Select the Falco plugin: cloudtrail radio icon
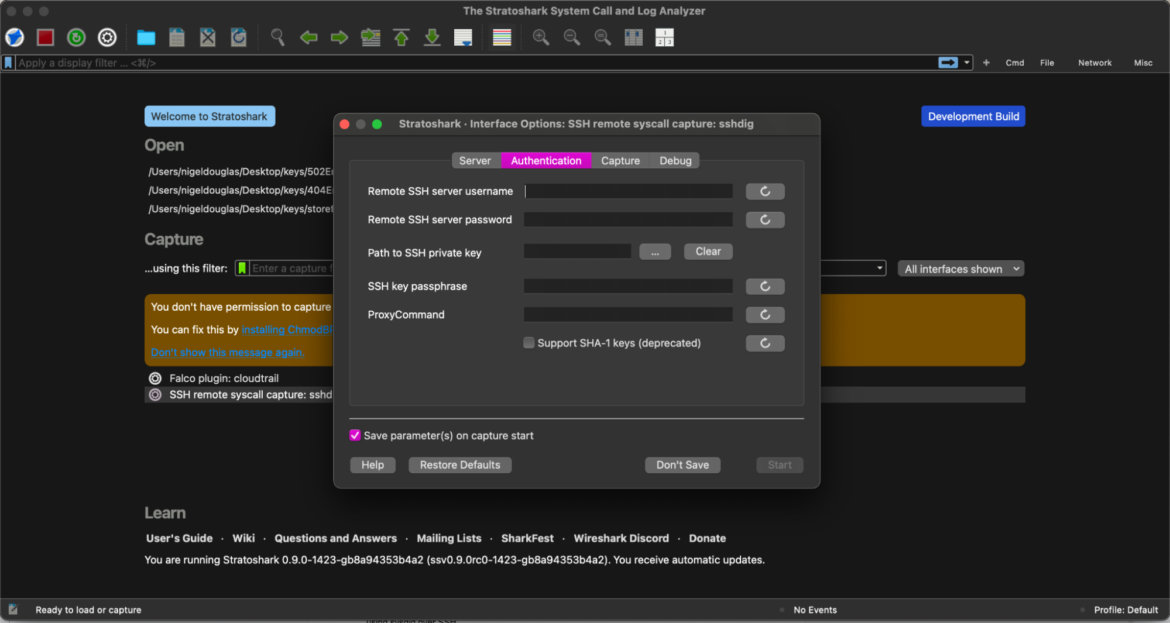Image resolution: width=1170 pixels, height=623 pixels. point(155,378)
